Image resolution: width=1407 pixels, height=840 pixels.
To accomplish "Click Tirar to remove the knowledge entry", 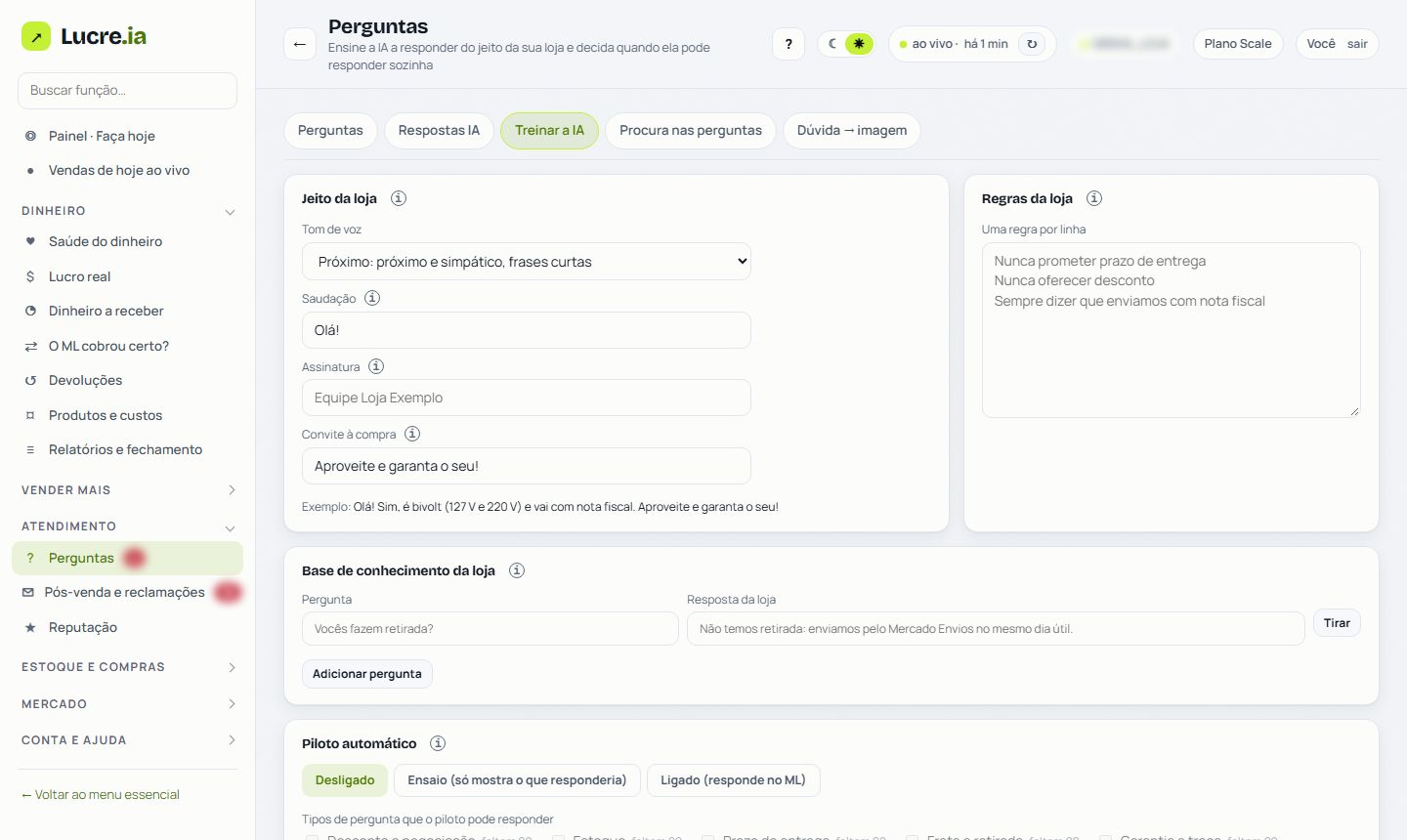I will pyautogui.click(x=1337, y=623).
